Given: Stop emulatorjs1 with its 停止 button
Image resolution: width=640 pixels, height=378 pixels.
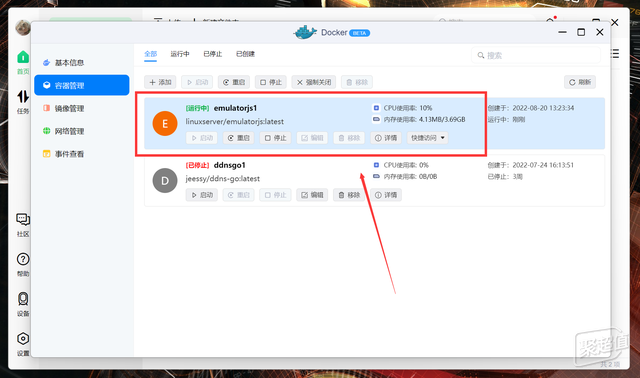Looking at the screenshot, I should click(276, 138).
